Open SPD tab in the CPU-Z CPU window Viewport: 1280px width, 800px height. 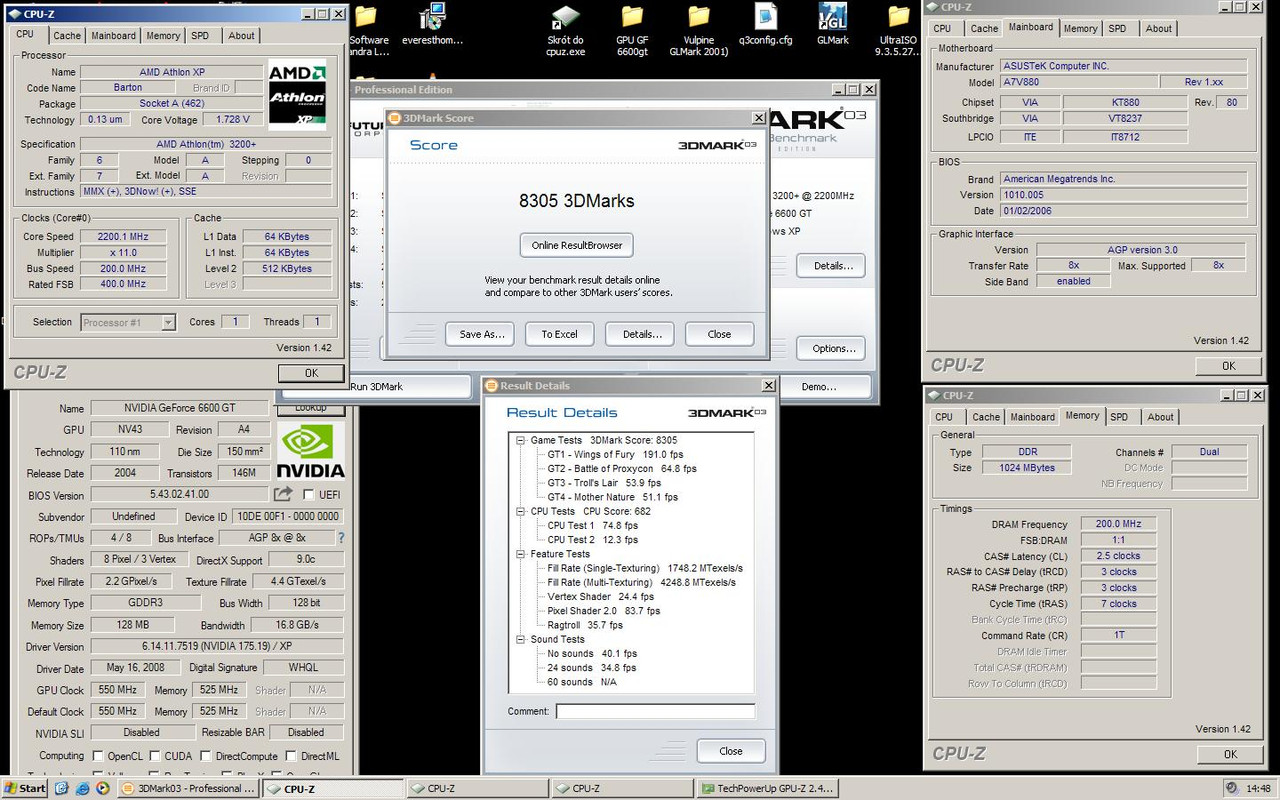(x=200, y=35)
